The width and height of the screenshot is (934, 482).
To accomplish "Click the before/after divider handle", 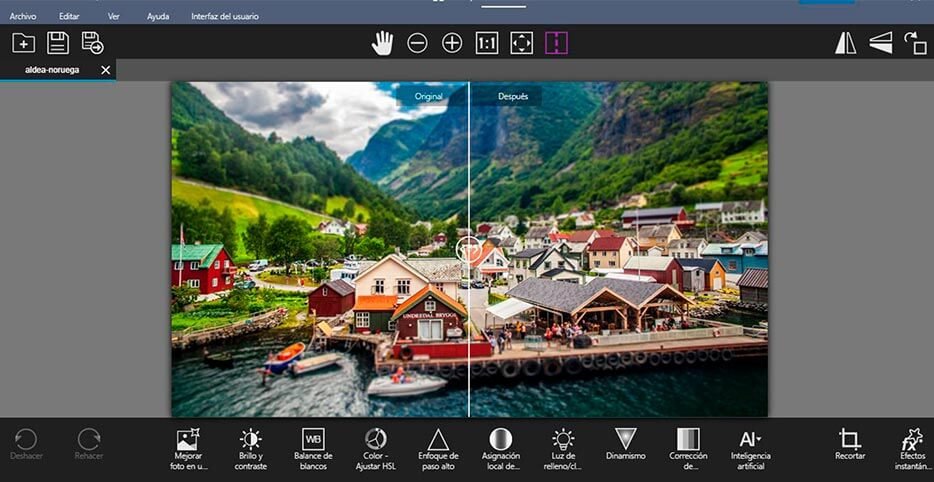I will (468, 248).
